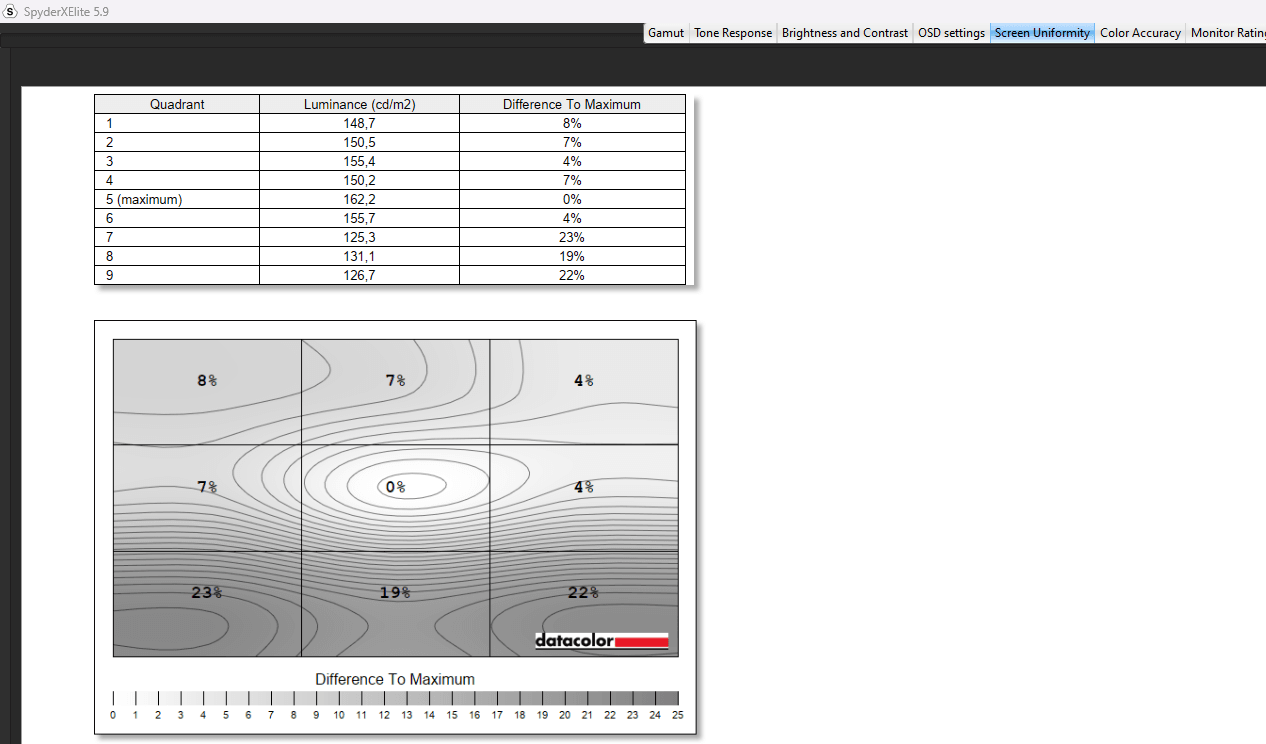The image size is (1266, 744).
Task: Open the Monitor Rating tab
Action: point(1227,33)
